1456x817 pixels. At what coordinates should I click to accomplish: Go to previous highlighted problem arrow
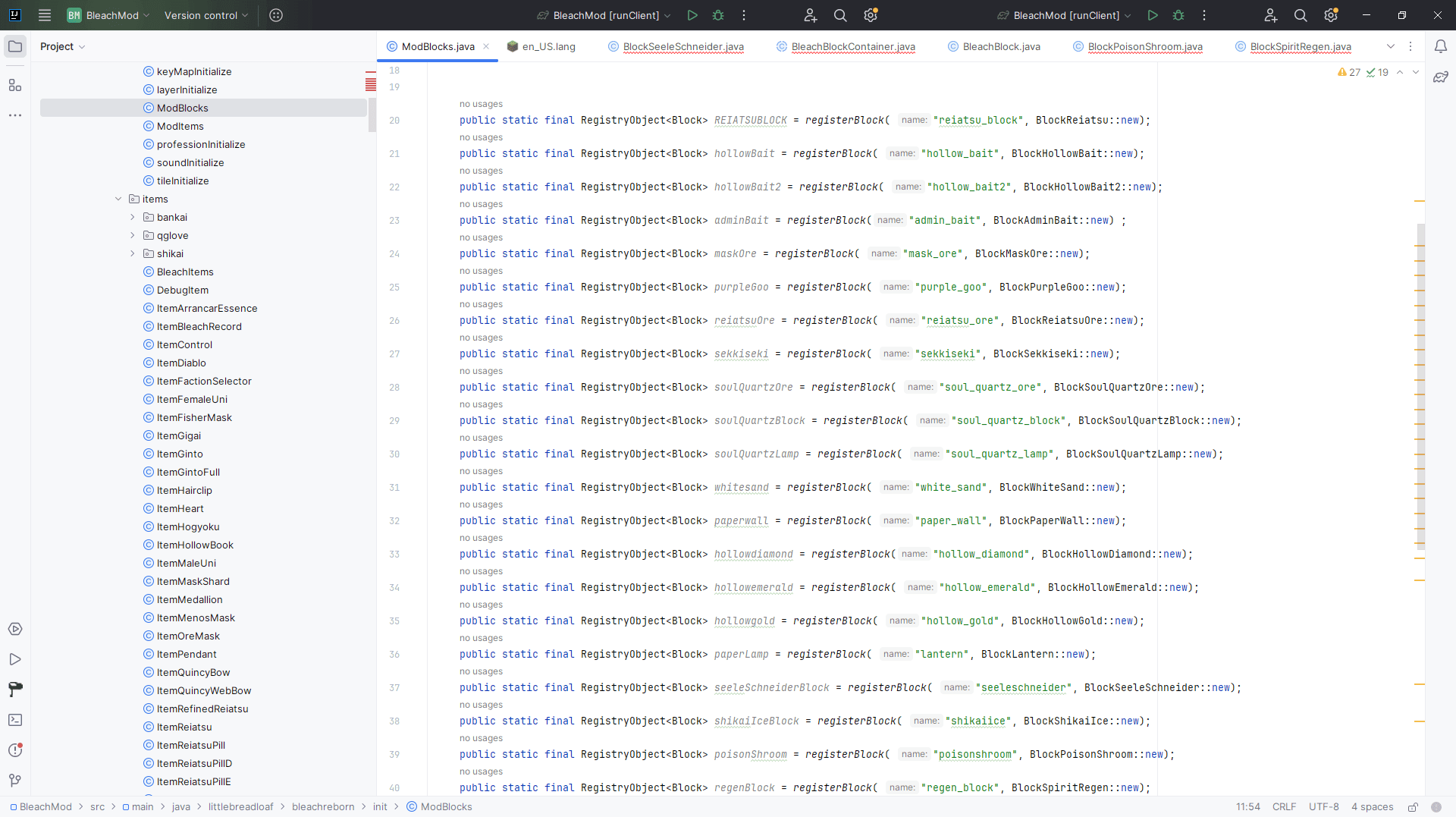[1400, 72]
